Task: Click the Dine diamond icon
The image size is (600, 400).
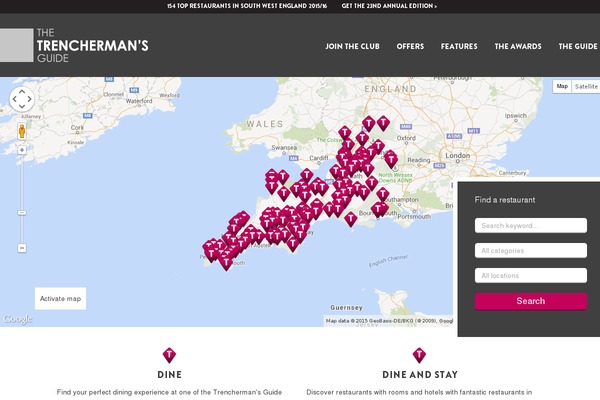Action: pyautogui.click(x=169, y=355)
